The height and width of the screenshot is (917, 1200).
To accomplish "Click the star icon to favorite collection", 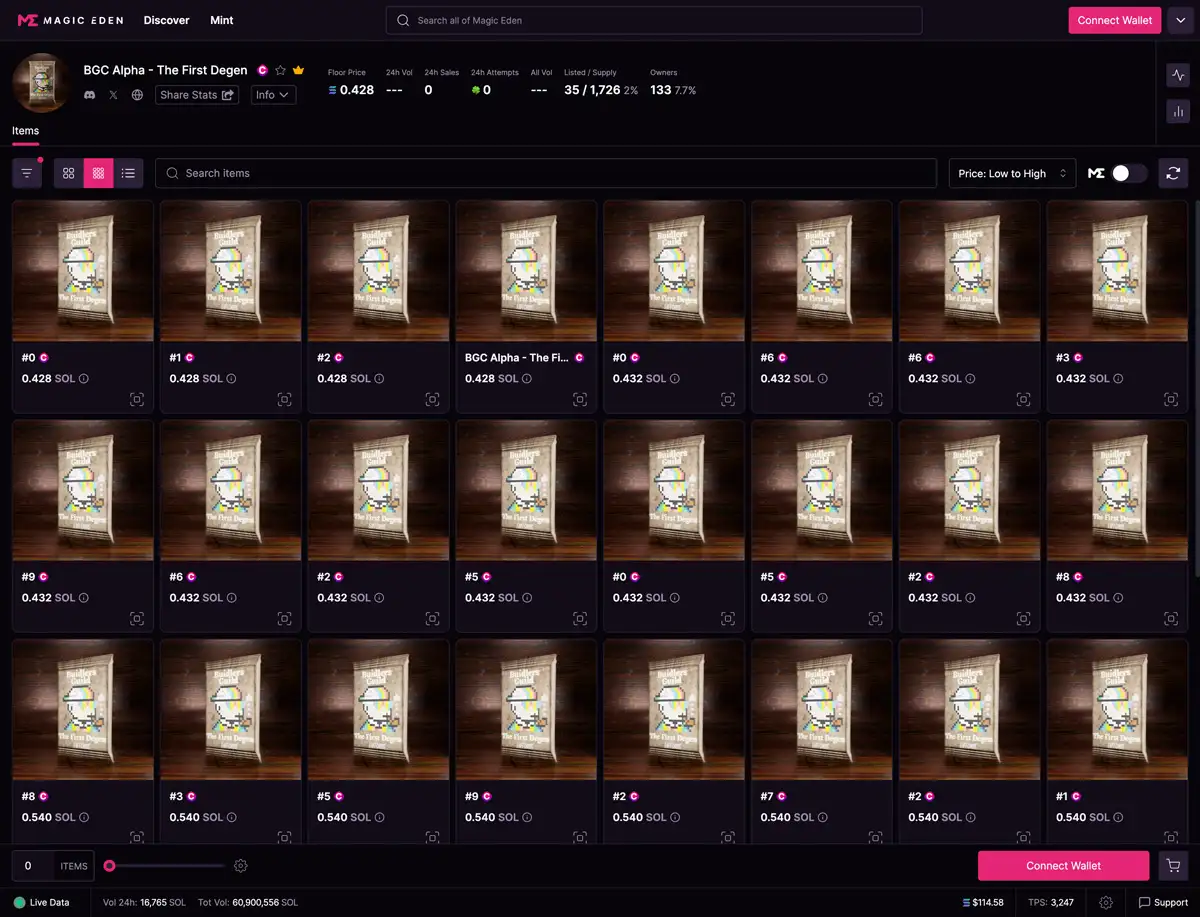I will coord(280,71).
